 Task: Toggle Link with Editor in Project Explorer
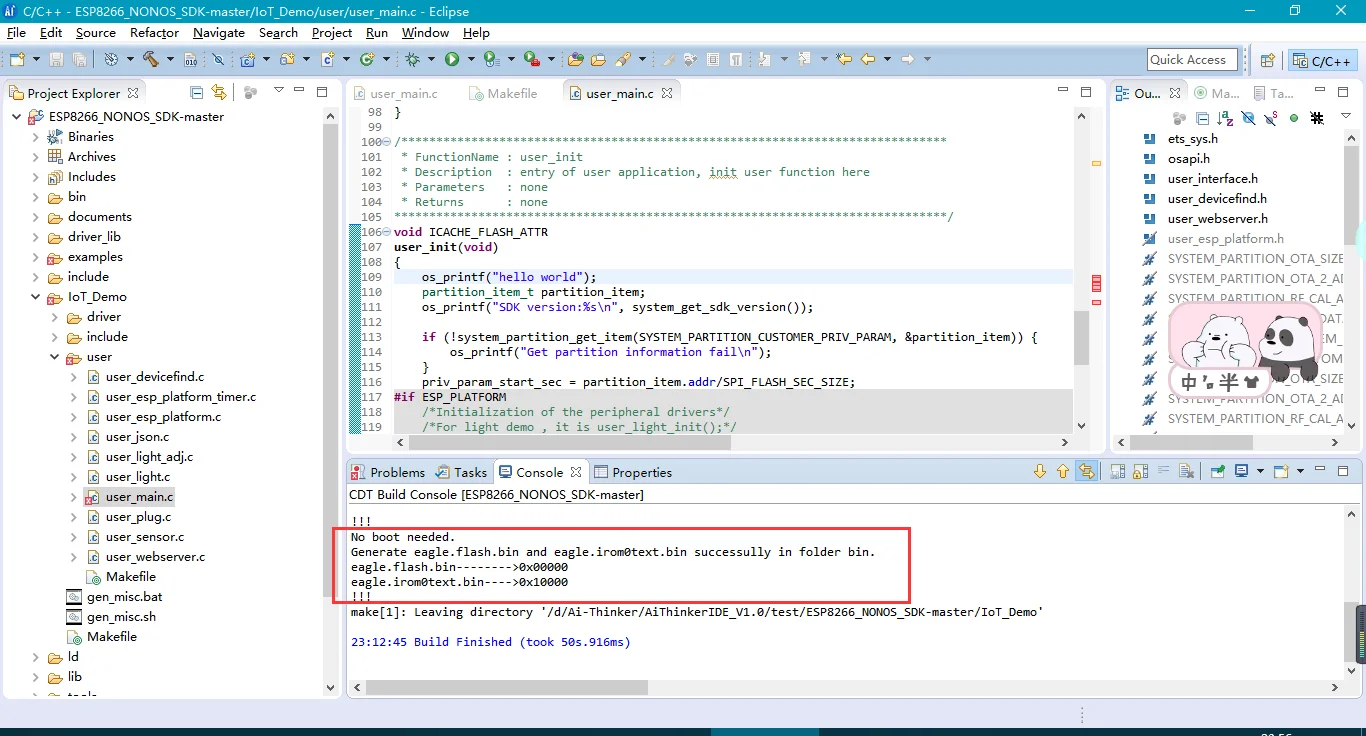click(x=219, y=93)
